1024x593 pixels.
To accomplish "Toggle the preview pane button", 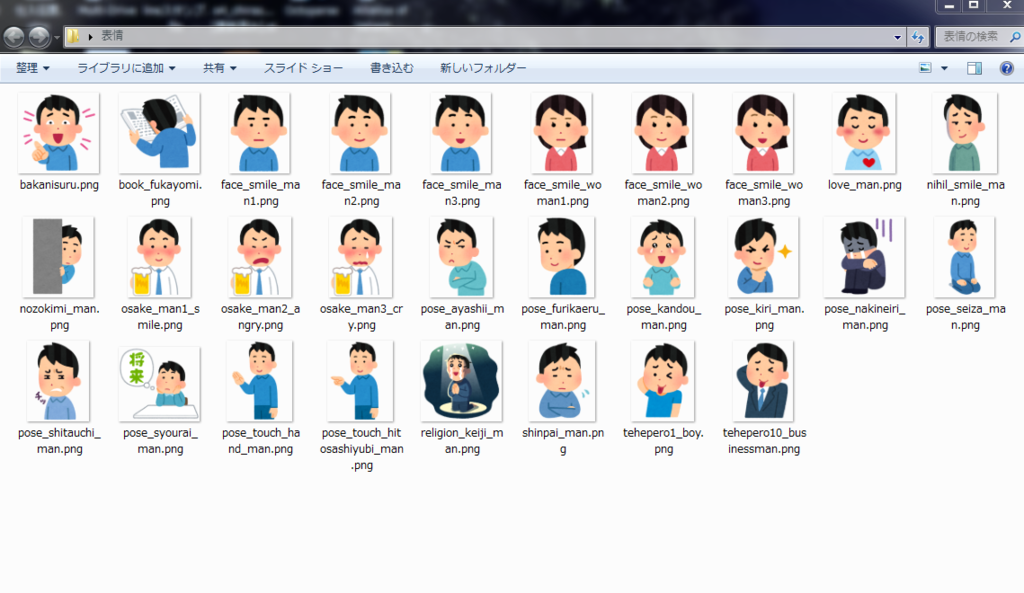I will point(974,68).
